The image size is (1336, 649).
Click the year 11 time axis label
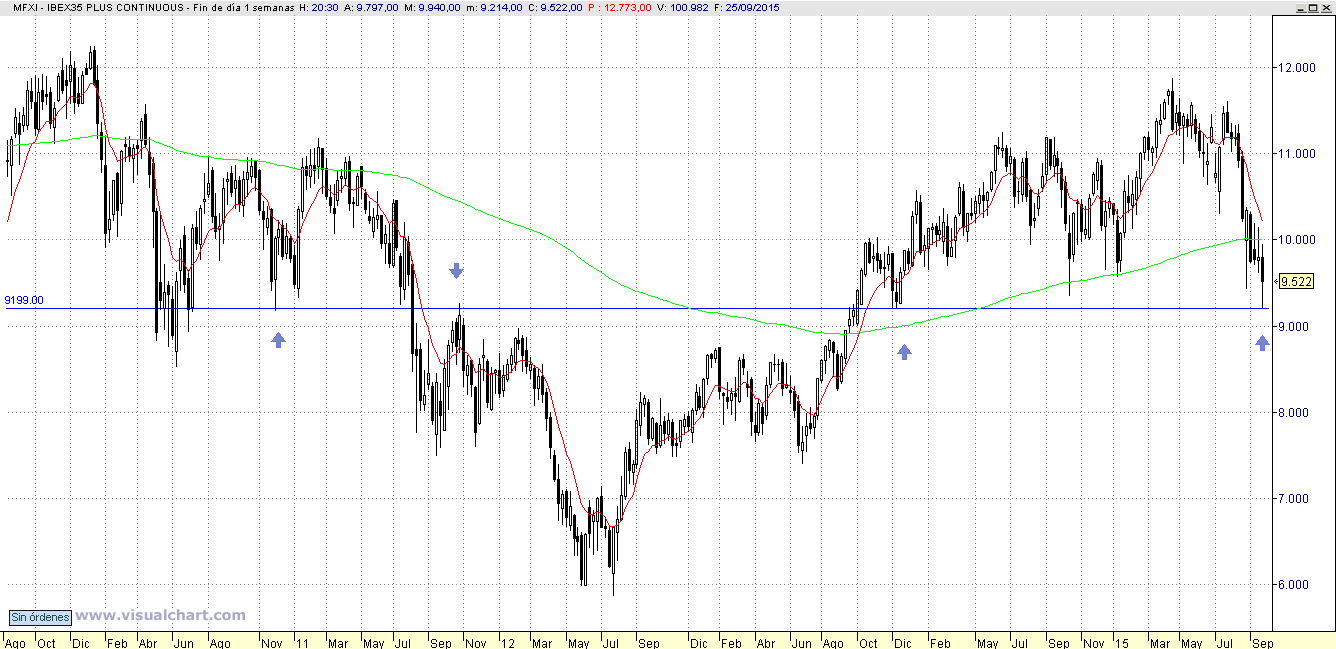(x=303, y=643)
